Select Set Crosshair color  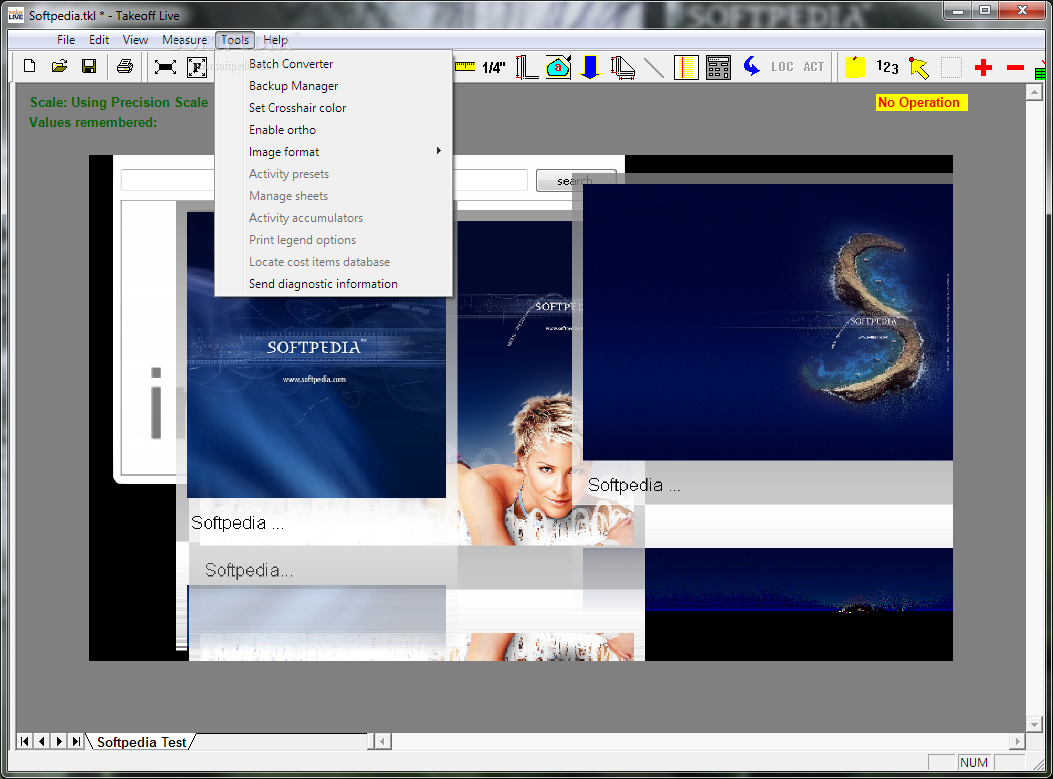click(334, 107)
